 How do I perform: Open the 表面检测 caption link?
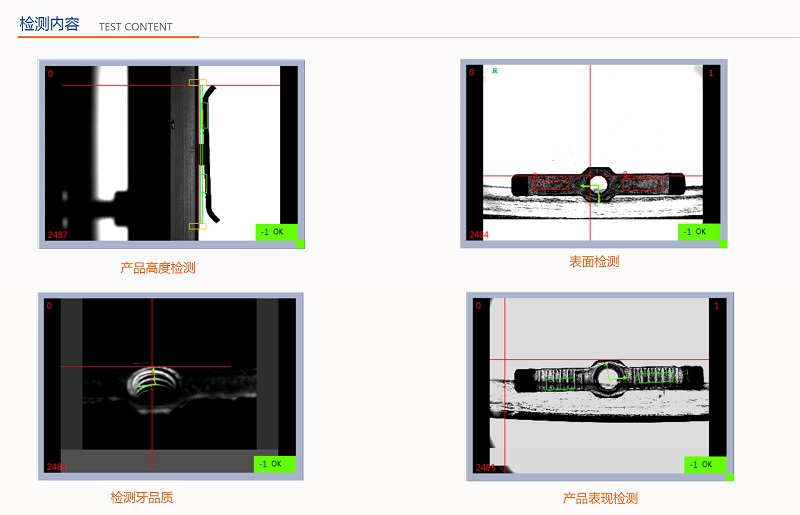594,262
